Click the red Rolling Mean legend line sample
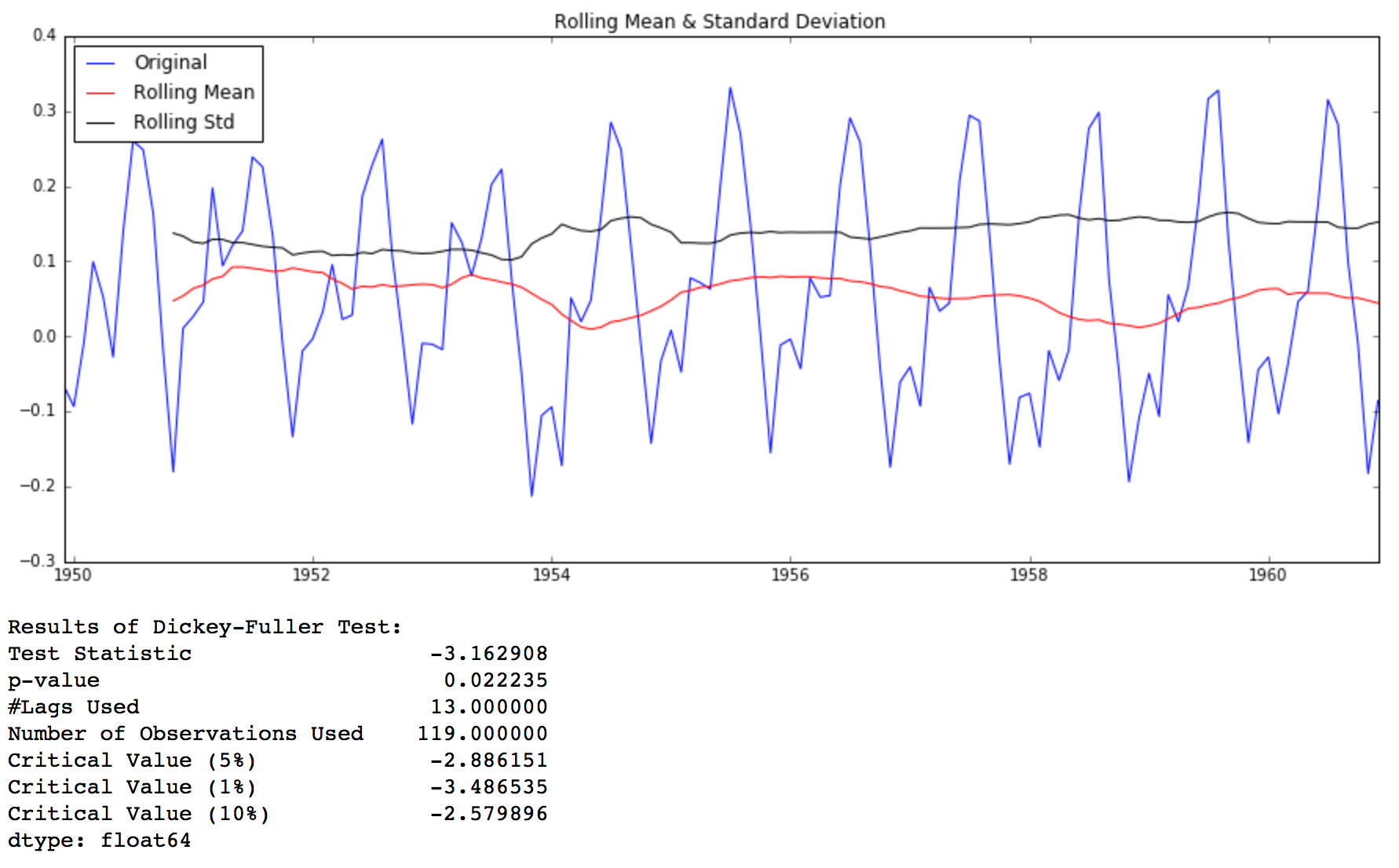 (x=100, y=93)
